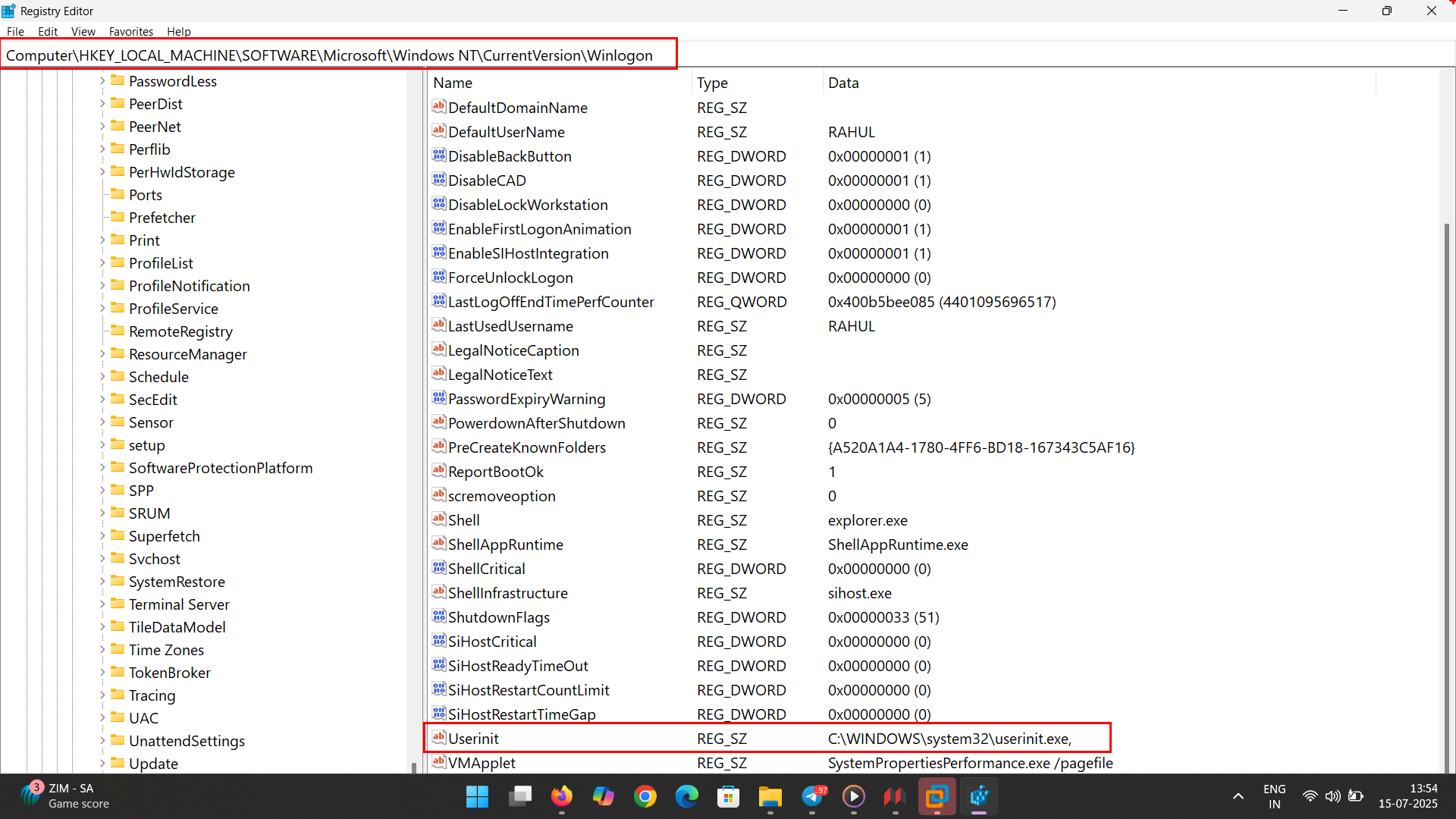Select the Terminal Server folder icon
The width and height of the screenshot is (1456, 819).
click(118, 604)
